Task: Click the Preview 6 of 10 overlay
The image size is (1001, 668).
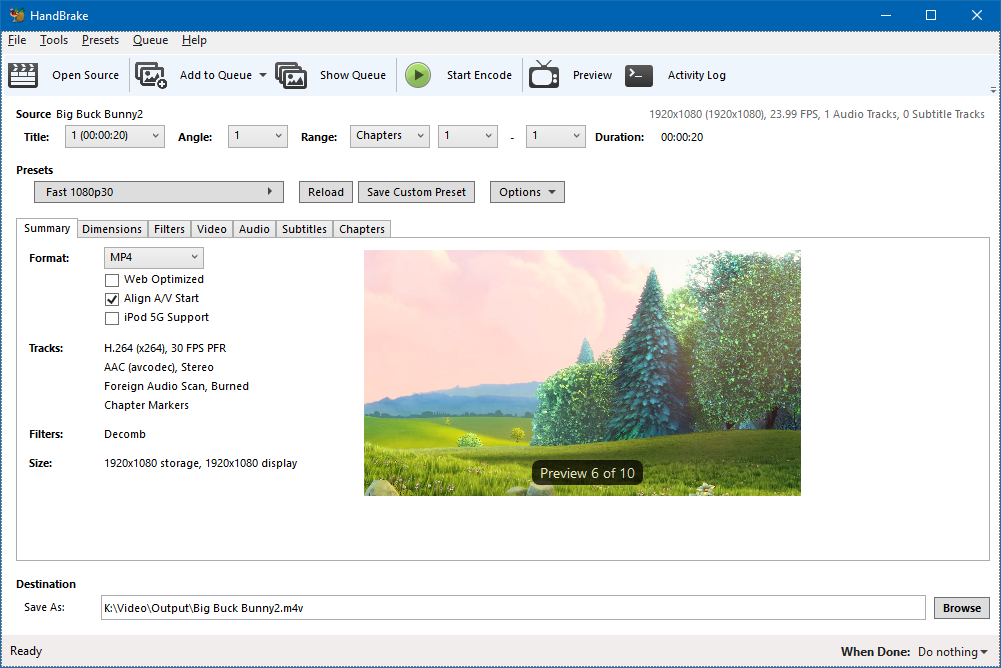Action: click(587, 473)
